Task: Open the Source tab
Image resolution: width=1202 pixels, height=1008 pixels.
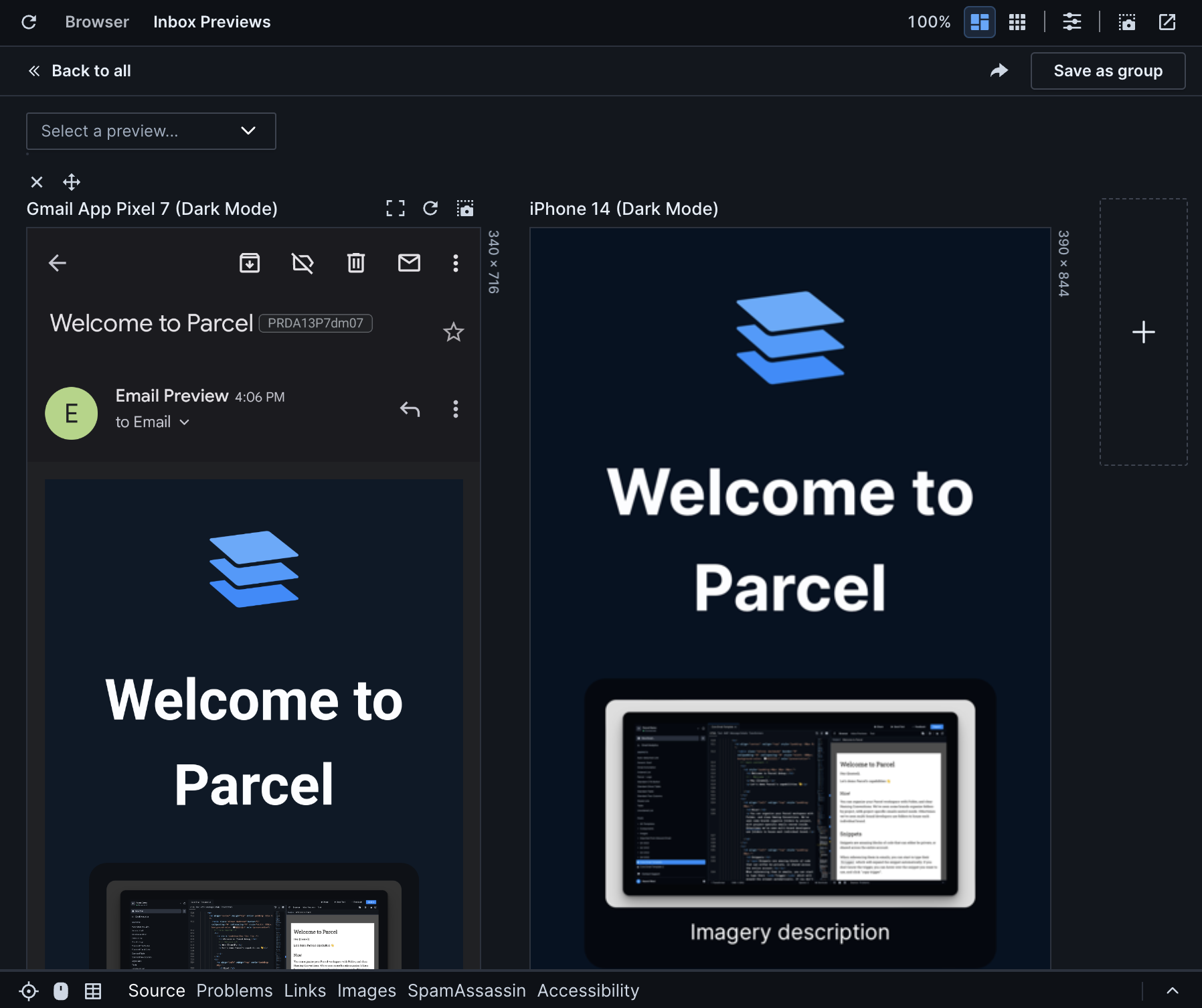Action: (157, 991)
